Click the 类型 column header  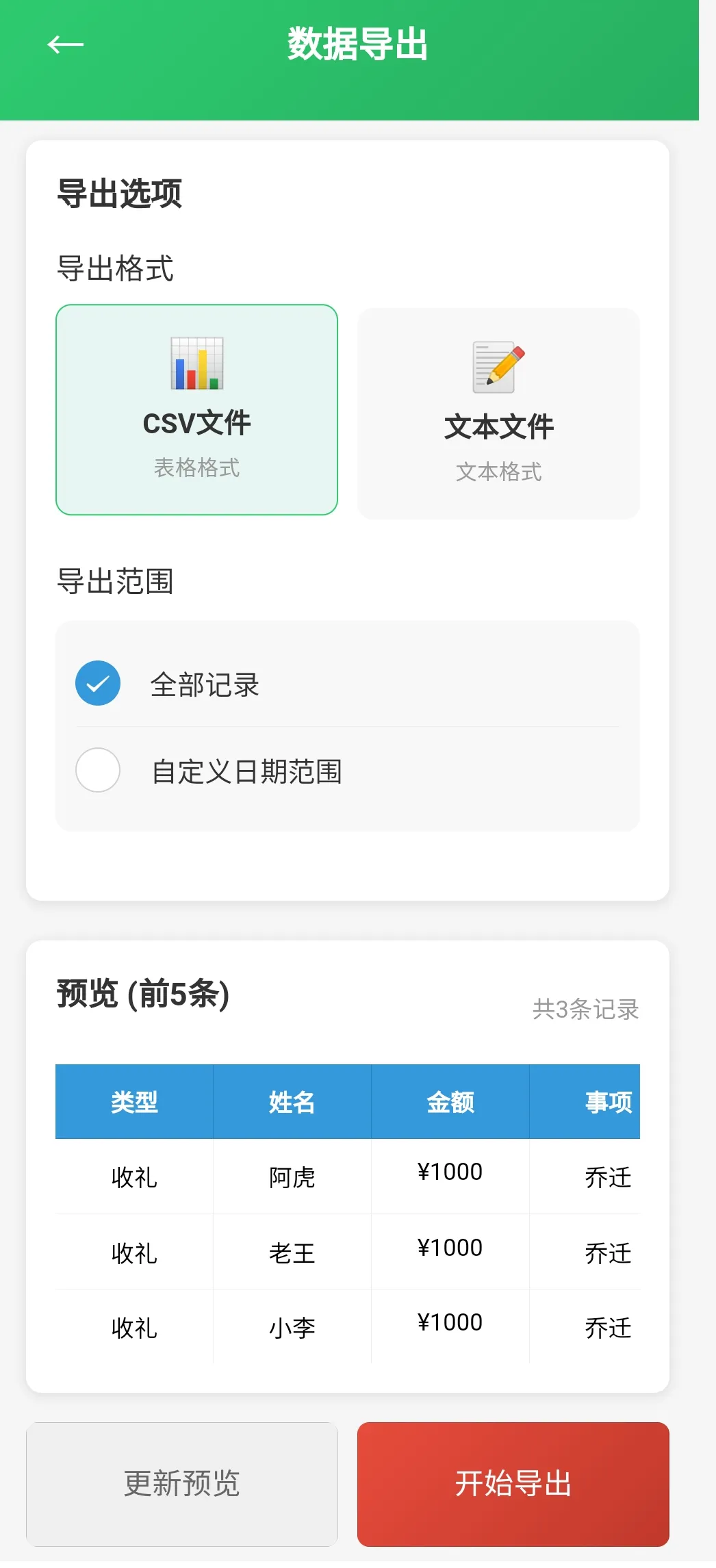click(x=134, y=1102)
